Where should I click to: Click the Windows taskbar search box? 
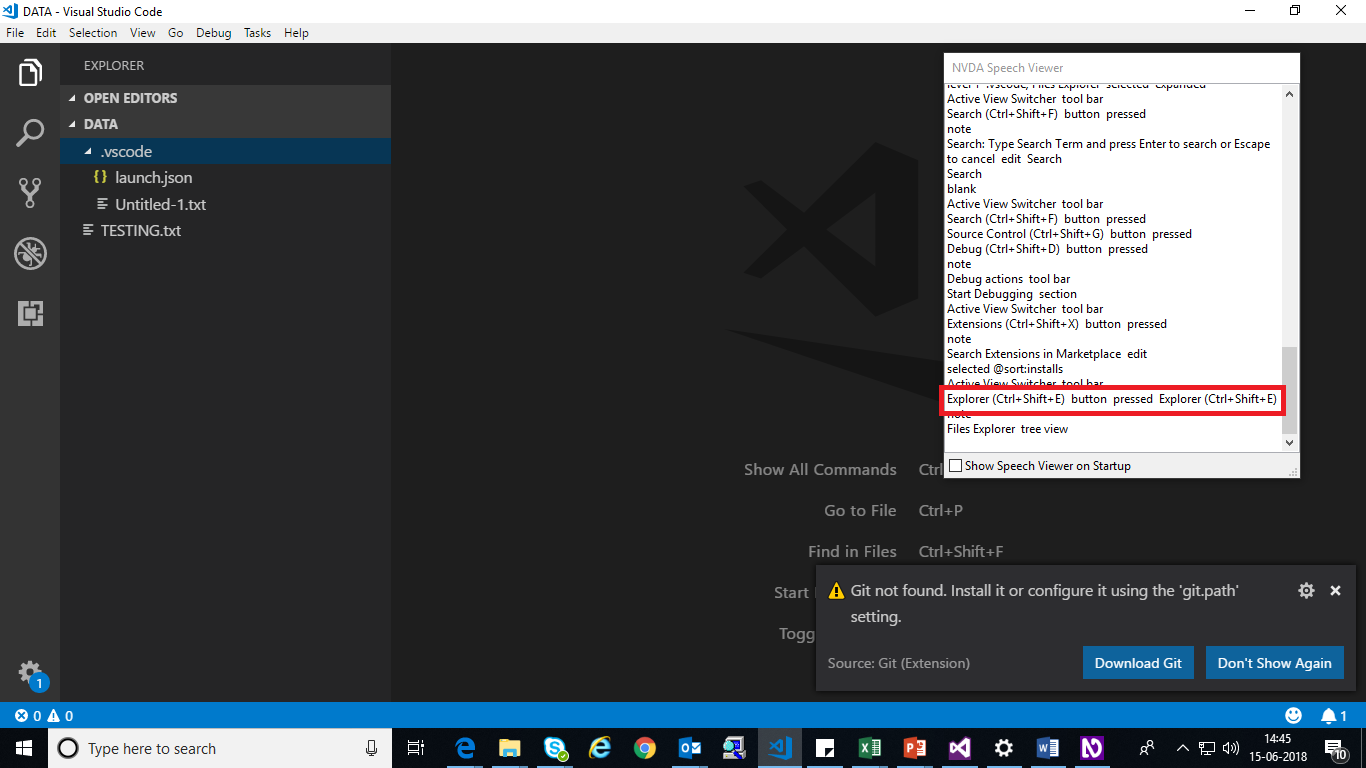tap(220, 748)
